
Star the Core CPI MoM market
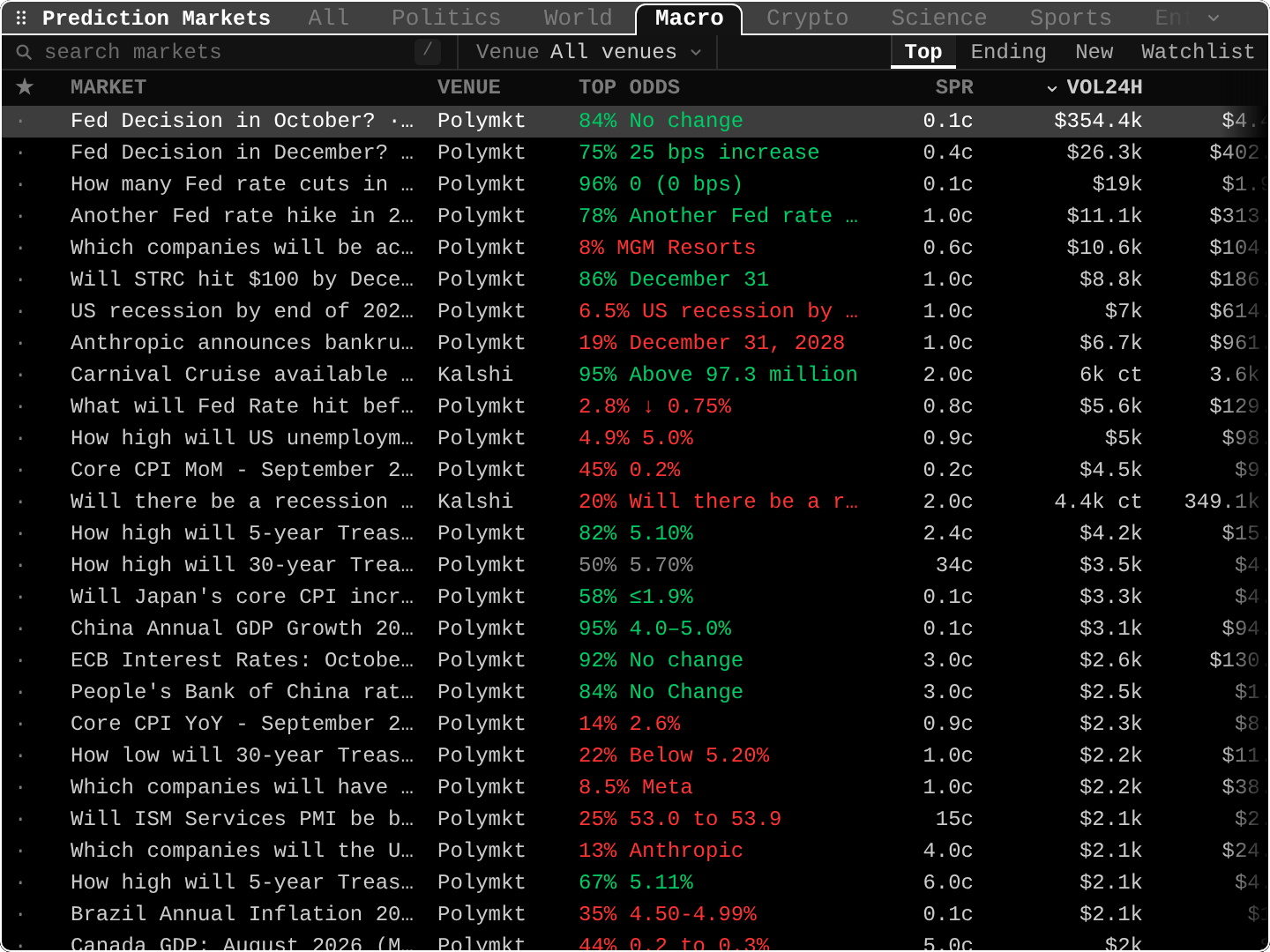[x=21, y=470]
